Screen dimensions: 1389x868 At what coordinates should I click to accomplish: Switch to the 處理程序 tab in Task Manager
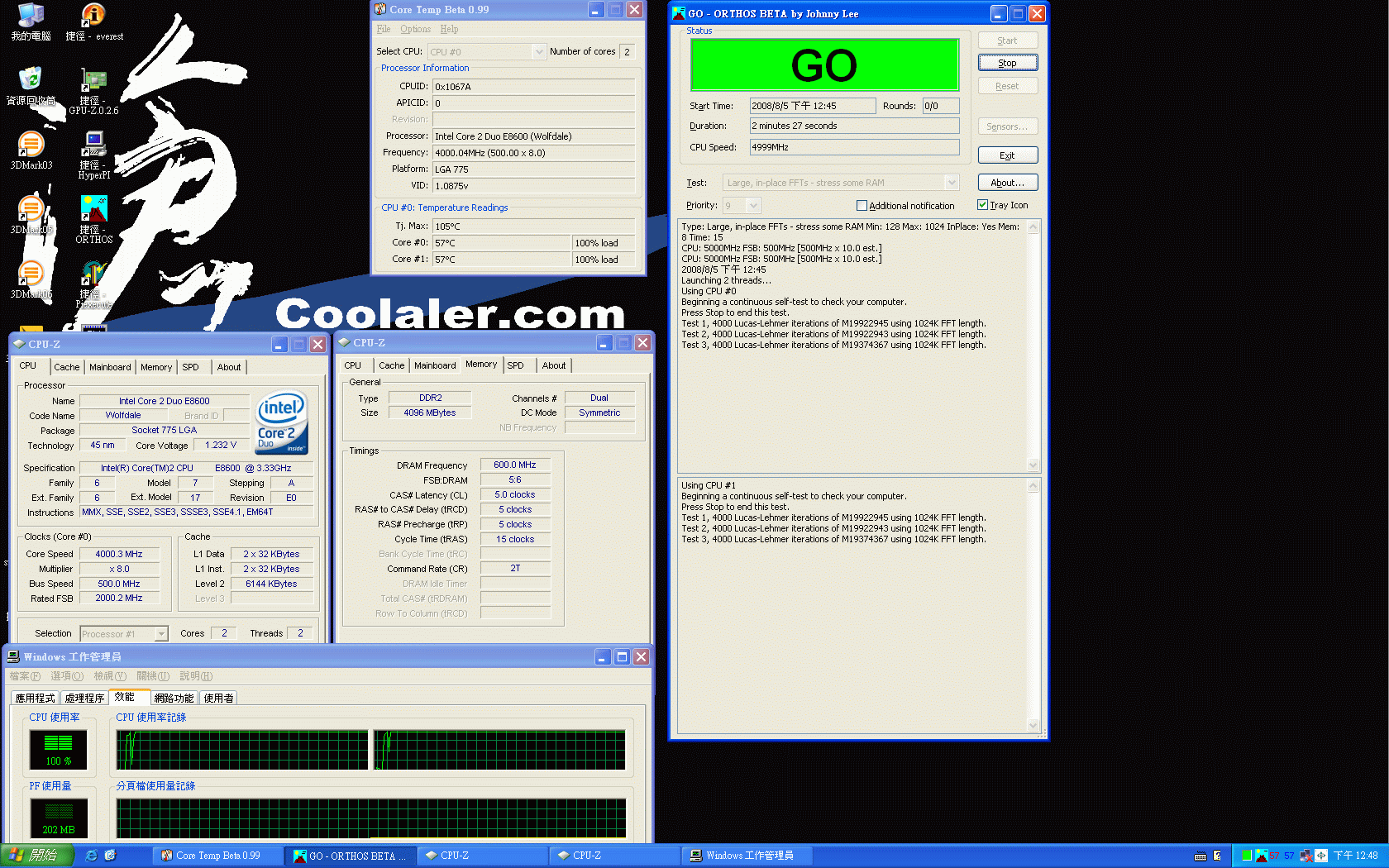pyautogui.click(x=85, y=698)
